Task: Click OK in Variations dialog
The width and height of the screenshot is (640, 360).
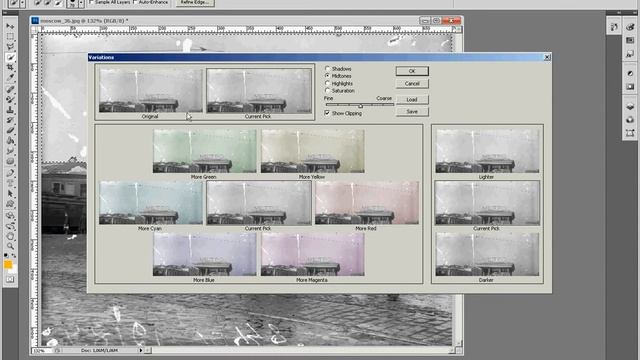Action: coord(412,71)
